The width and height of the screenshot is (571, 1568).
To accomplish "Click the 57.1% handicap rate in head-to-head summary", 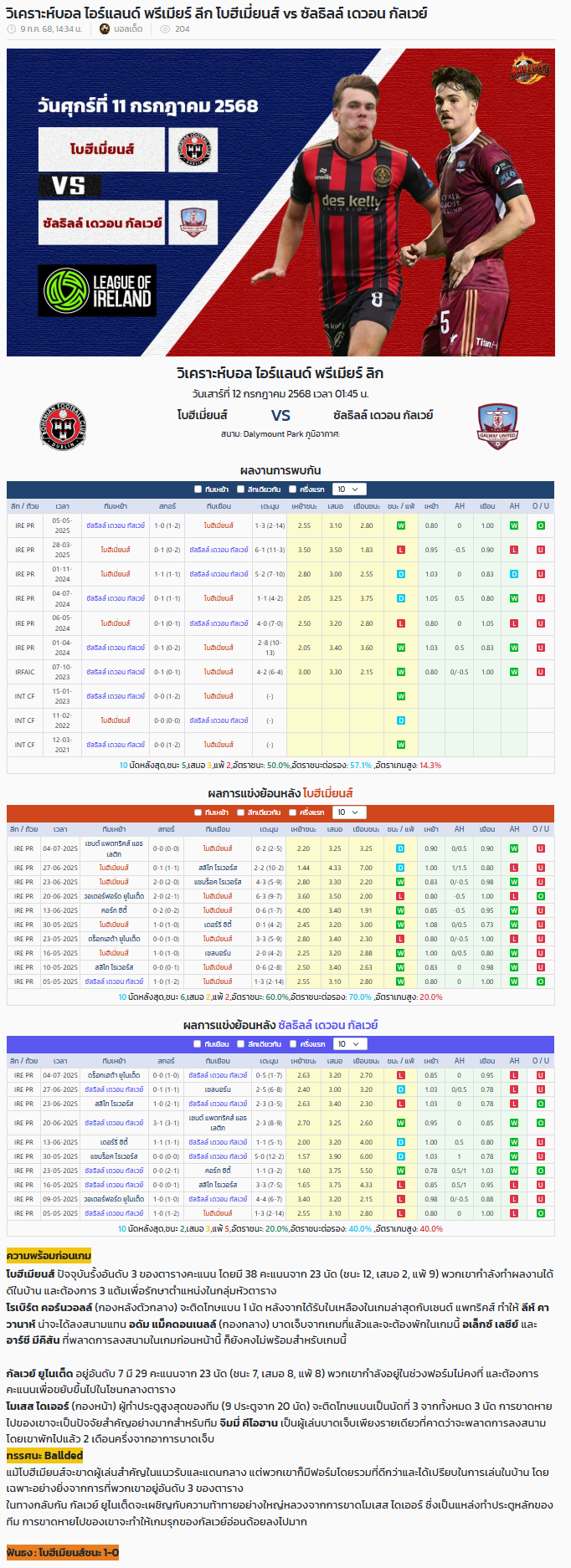I will 360,765.
